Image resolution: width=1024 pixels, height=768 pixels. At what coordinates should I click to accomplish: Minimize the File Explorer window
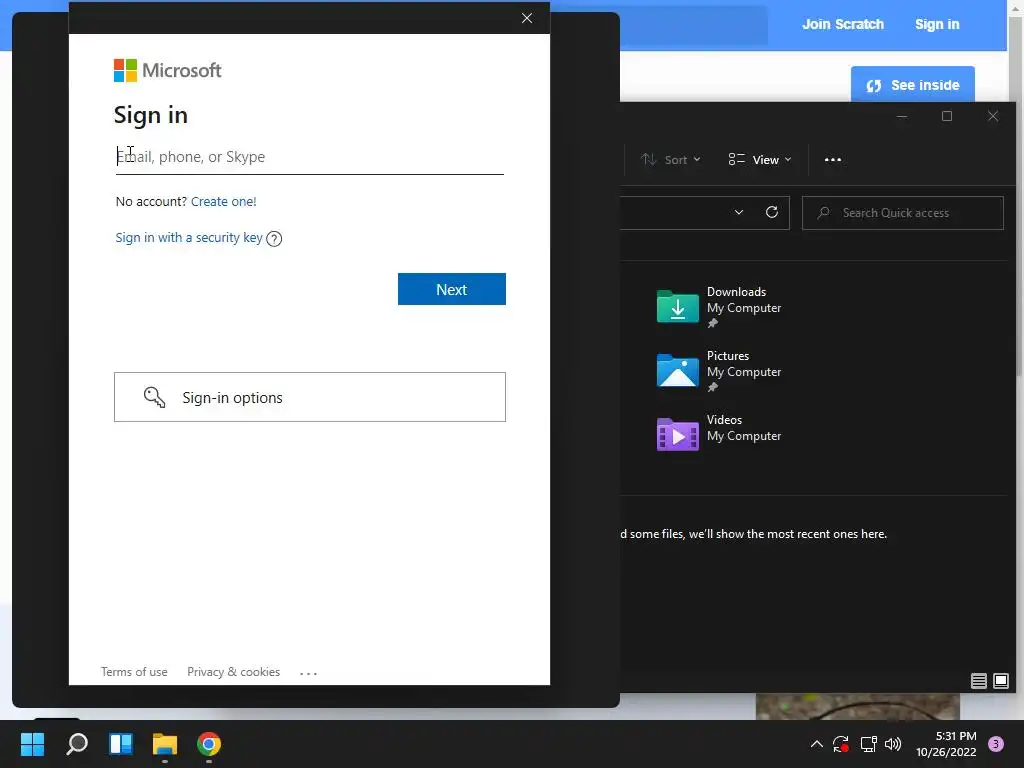coord(902,116)
